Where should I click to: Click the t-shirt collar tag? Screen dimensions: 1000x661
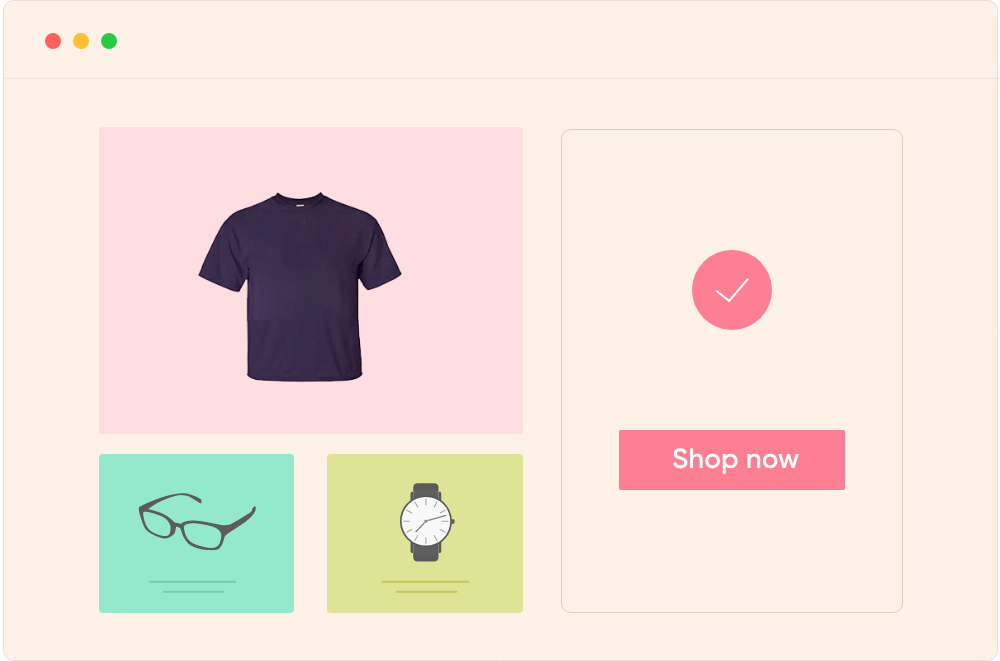pos(300,205)
